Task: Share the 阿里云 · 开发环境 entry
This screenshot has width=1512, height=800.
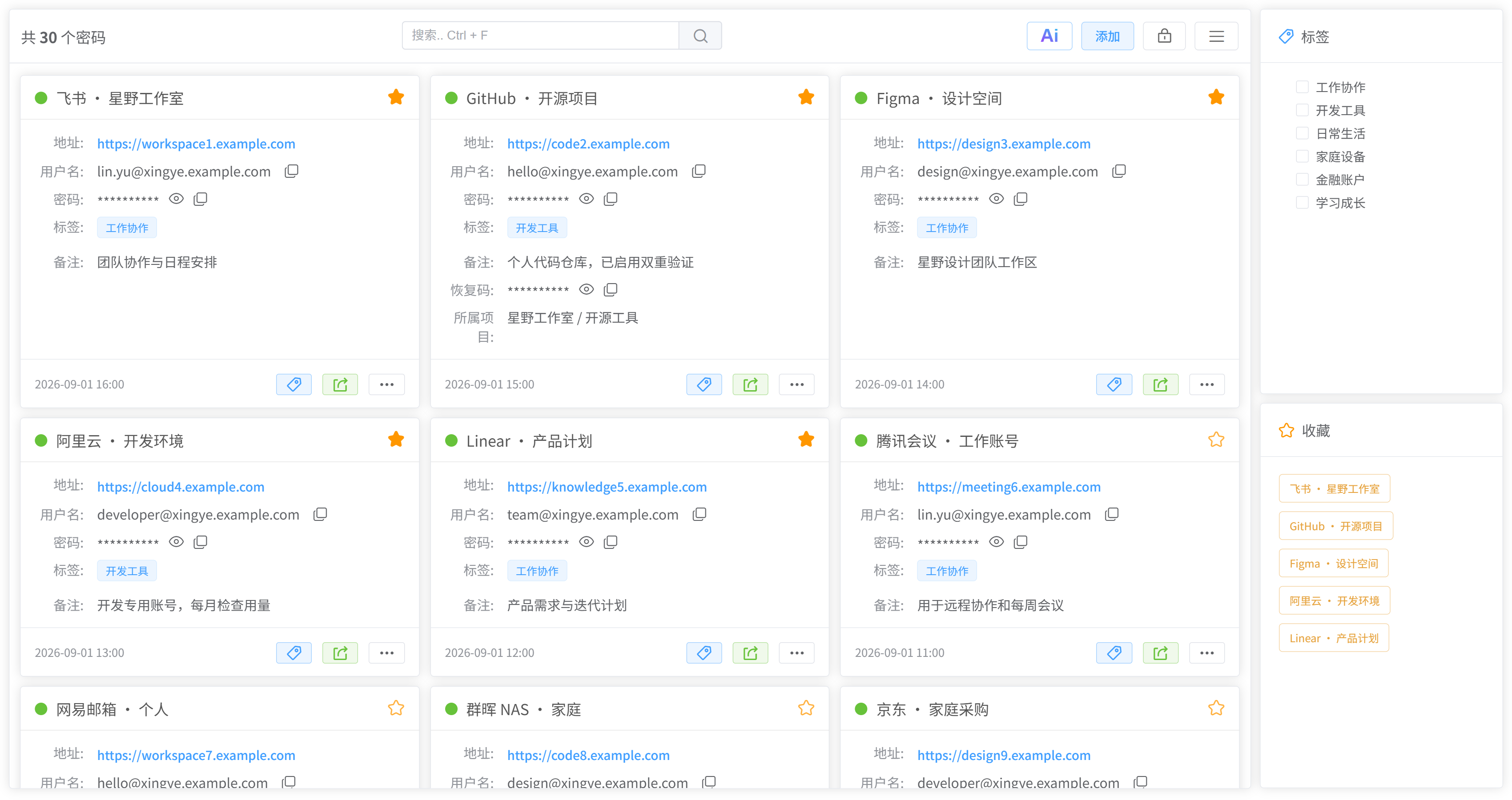Action: [340, 653]
